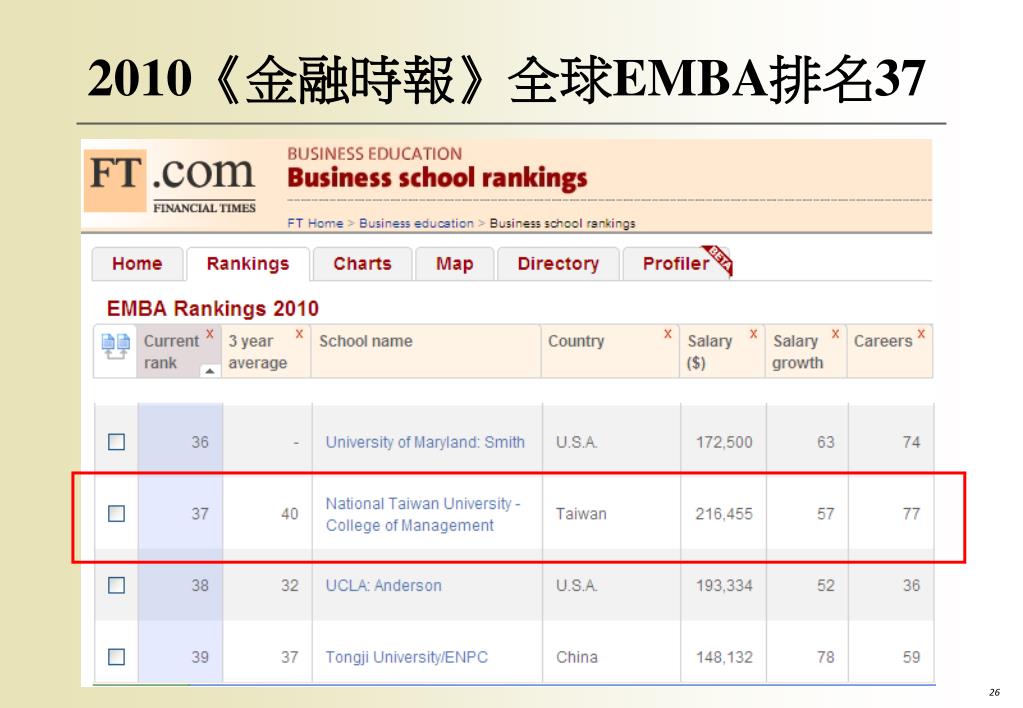Switch to the Map tab
The image size is (1023, 708).
click(455, 264)
